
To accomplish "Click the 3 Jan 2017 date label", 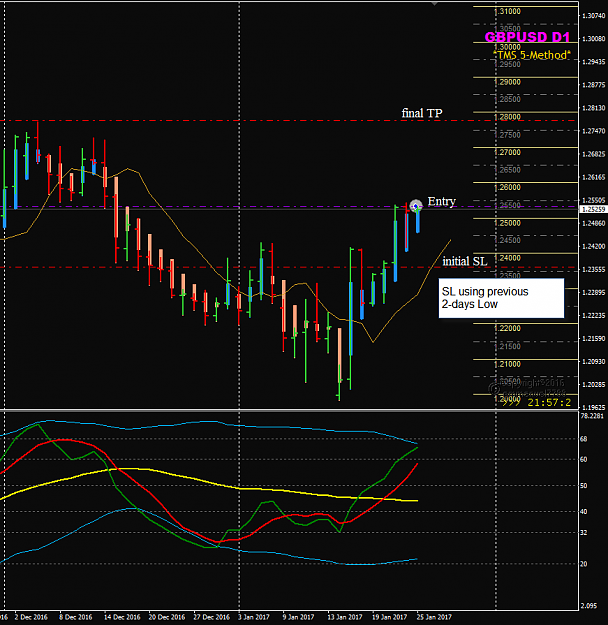I will pos(254,617).
